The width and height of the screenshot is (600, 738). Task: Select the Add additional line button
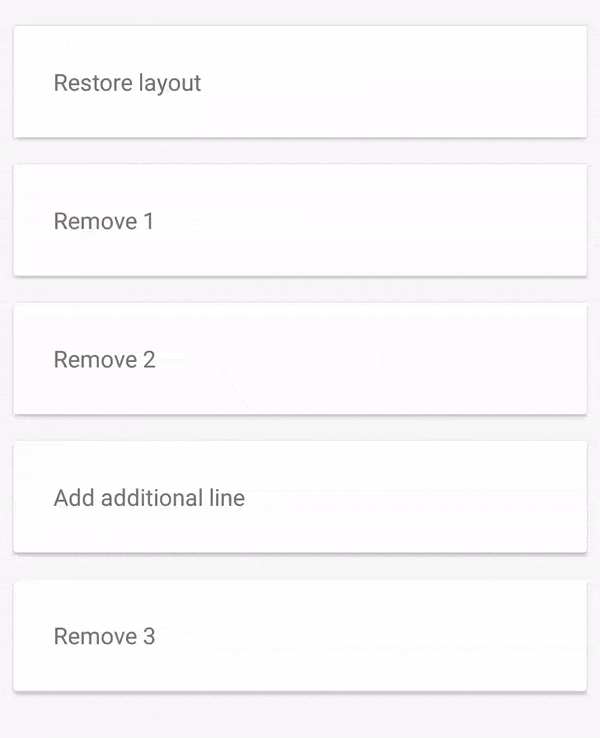pos(300,497)
